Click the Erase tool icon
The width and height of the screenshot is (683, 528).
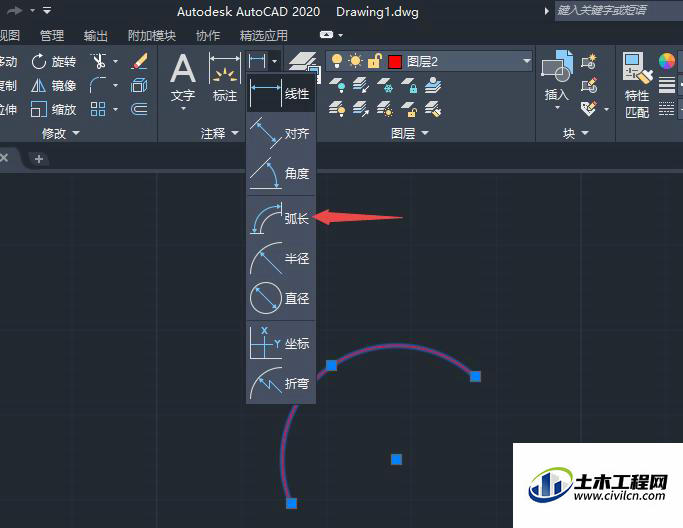click(139, 61)
